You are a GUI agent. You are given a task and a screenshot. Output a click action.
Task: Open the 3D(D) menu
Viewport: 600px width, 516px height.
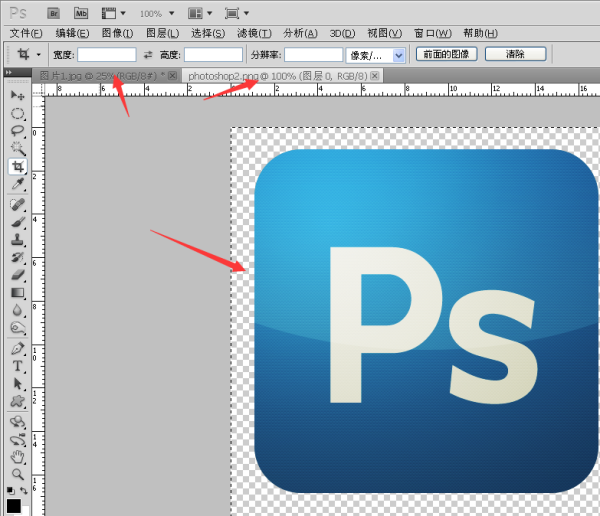pyautogui.click(x=342, y=33)
